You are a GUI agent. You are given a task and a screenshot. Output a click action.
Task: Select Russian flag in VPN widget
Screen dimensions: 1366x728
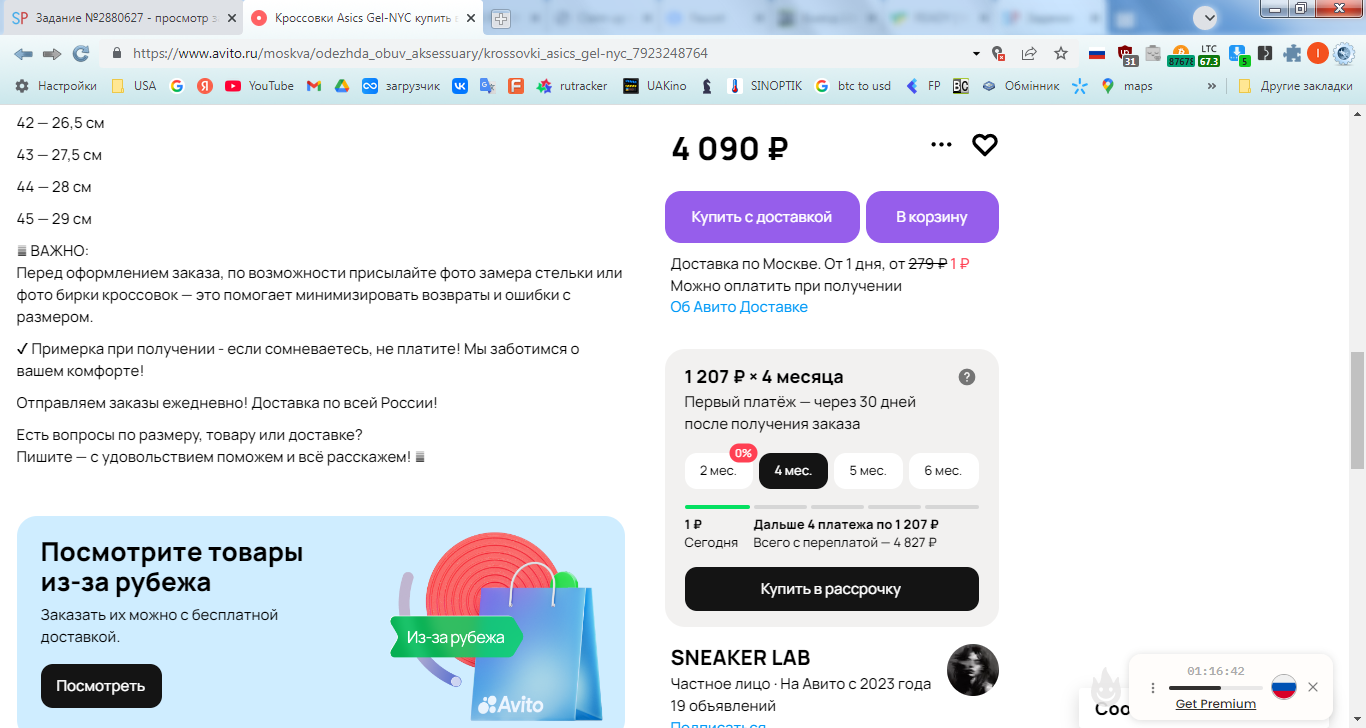1284,687
